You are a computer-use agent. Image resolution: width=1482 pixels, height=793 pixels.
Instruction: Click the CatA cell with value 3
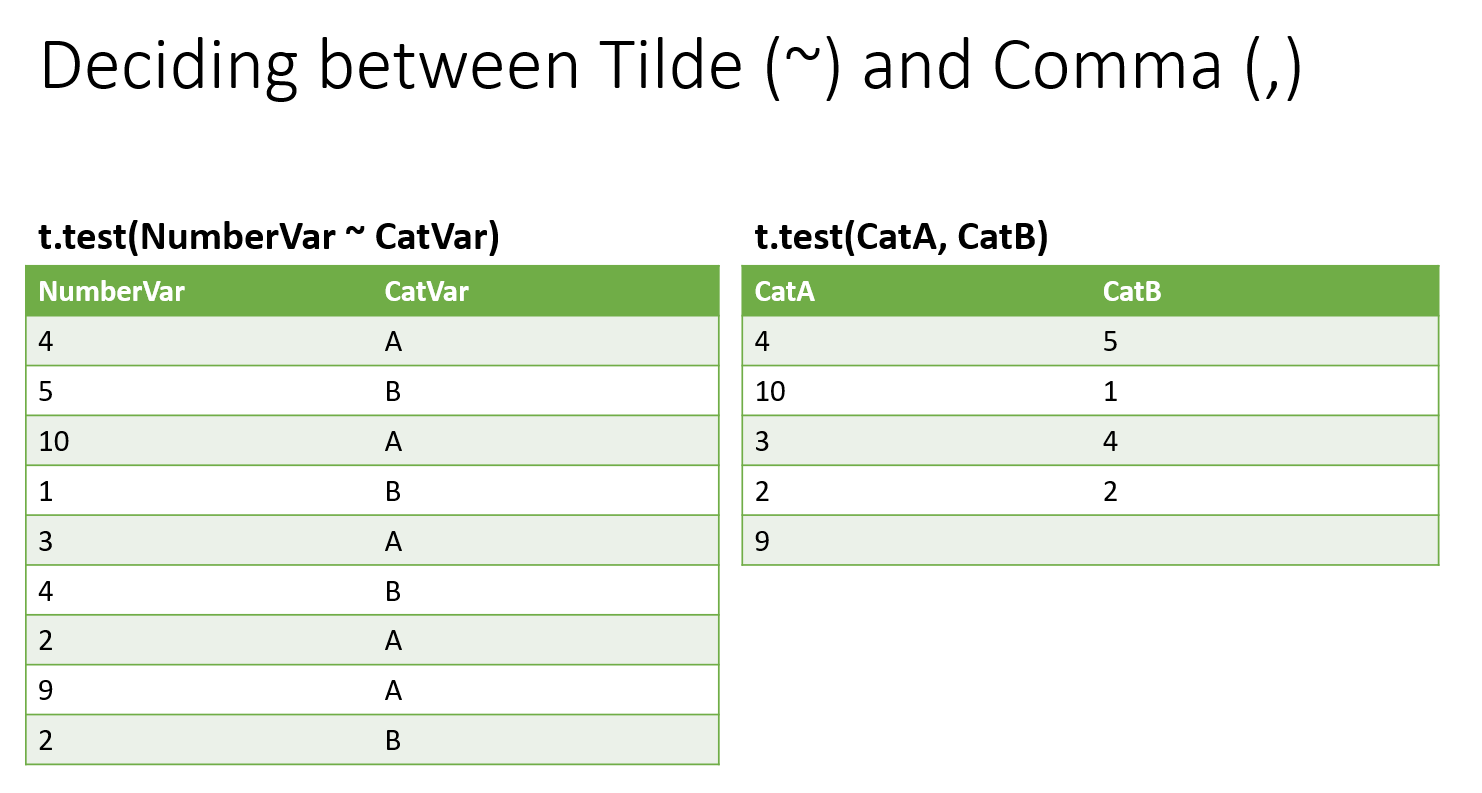[x=916, y=441]
